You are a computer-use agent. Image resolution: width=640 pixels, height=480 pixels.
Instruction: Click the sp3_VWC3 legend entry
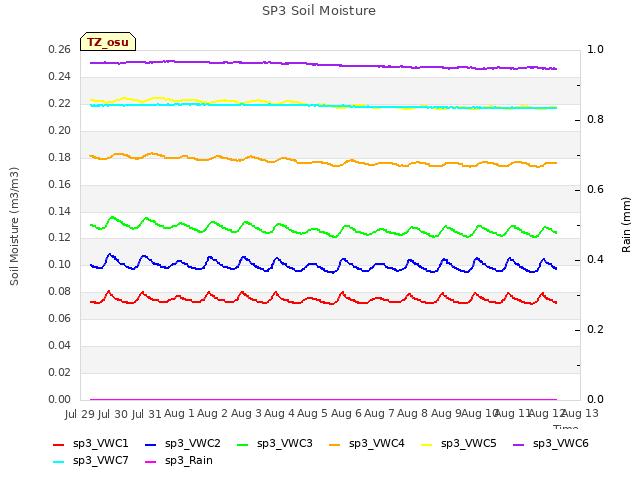pyautogui.click(x=274, y=444)
